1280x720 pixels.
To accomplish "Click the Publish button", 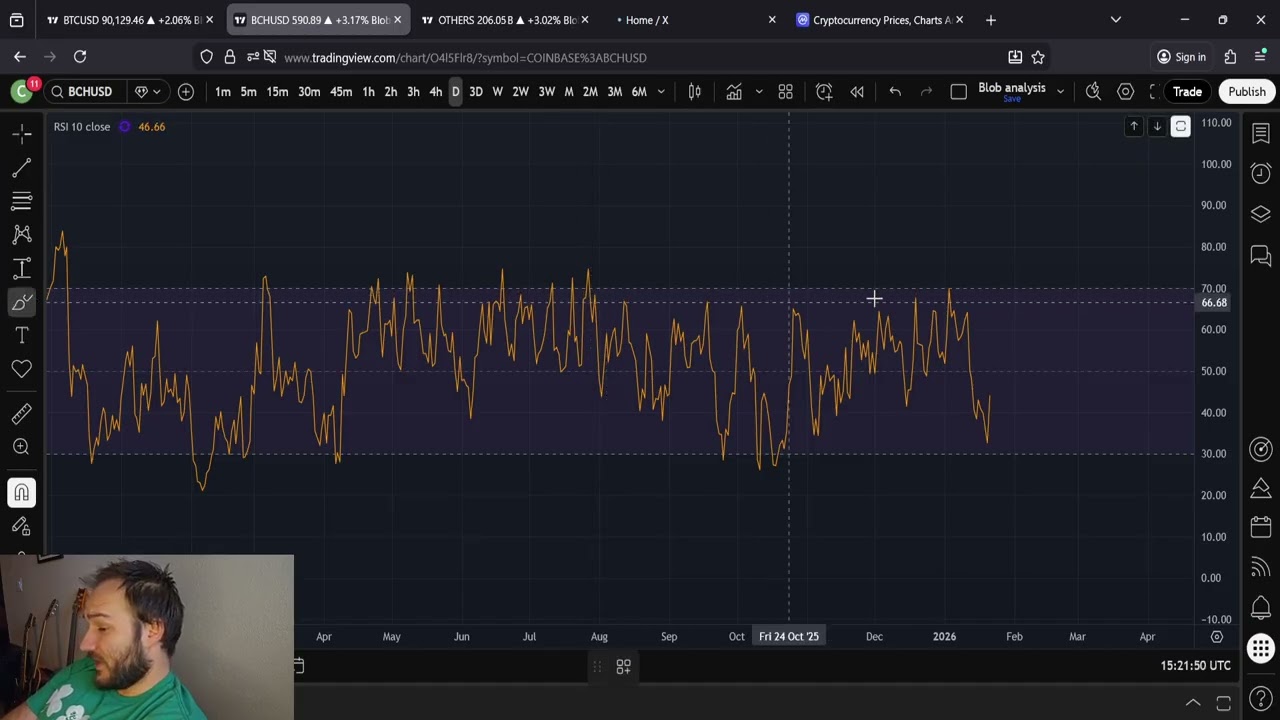I will 1246,92.
